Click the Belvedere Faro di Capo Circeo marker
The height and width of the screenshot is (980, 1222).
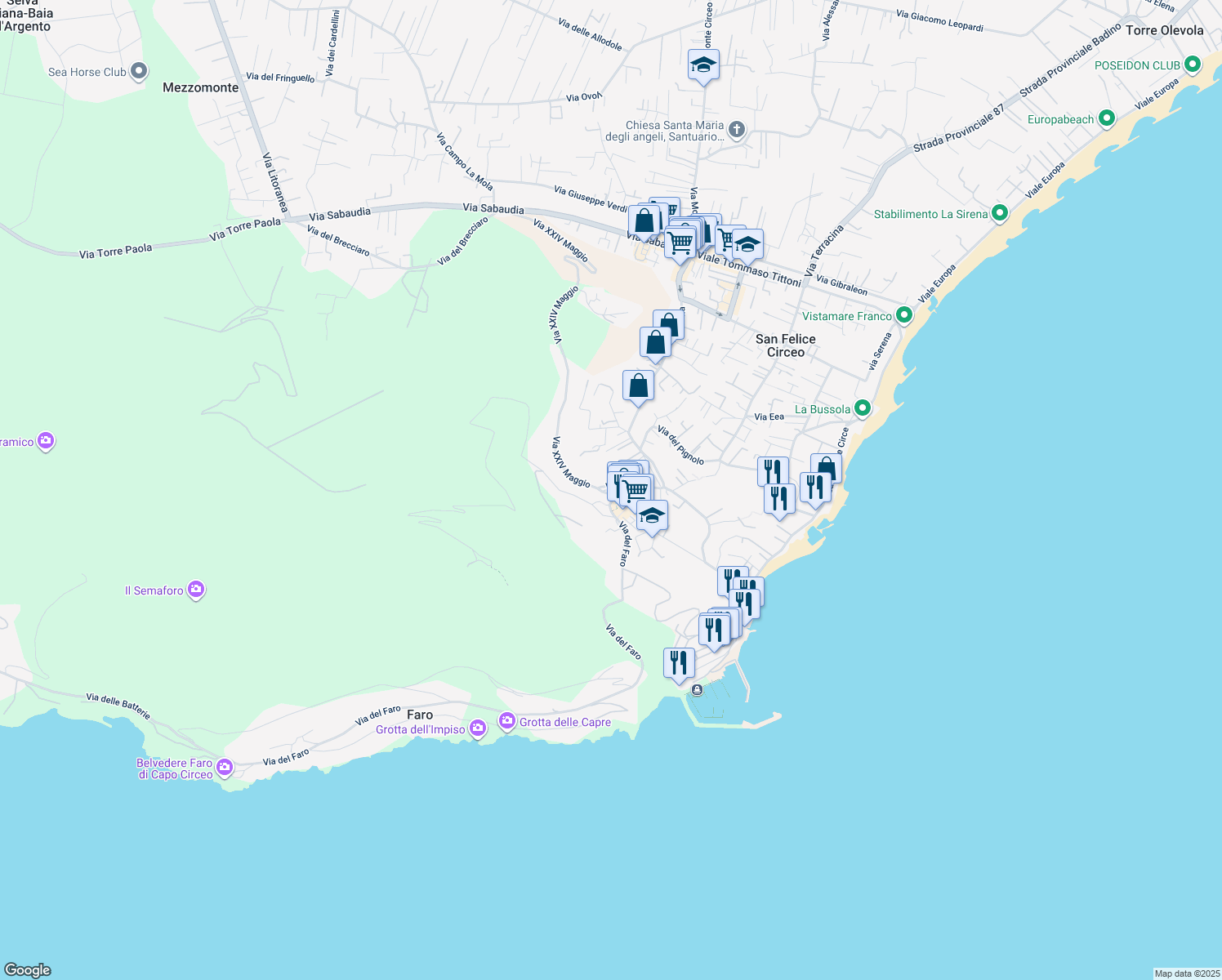[223, 766]
